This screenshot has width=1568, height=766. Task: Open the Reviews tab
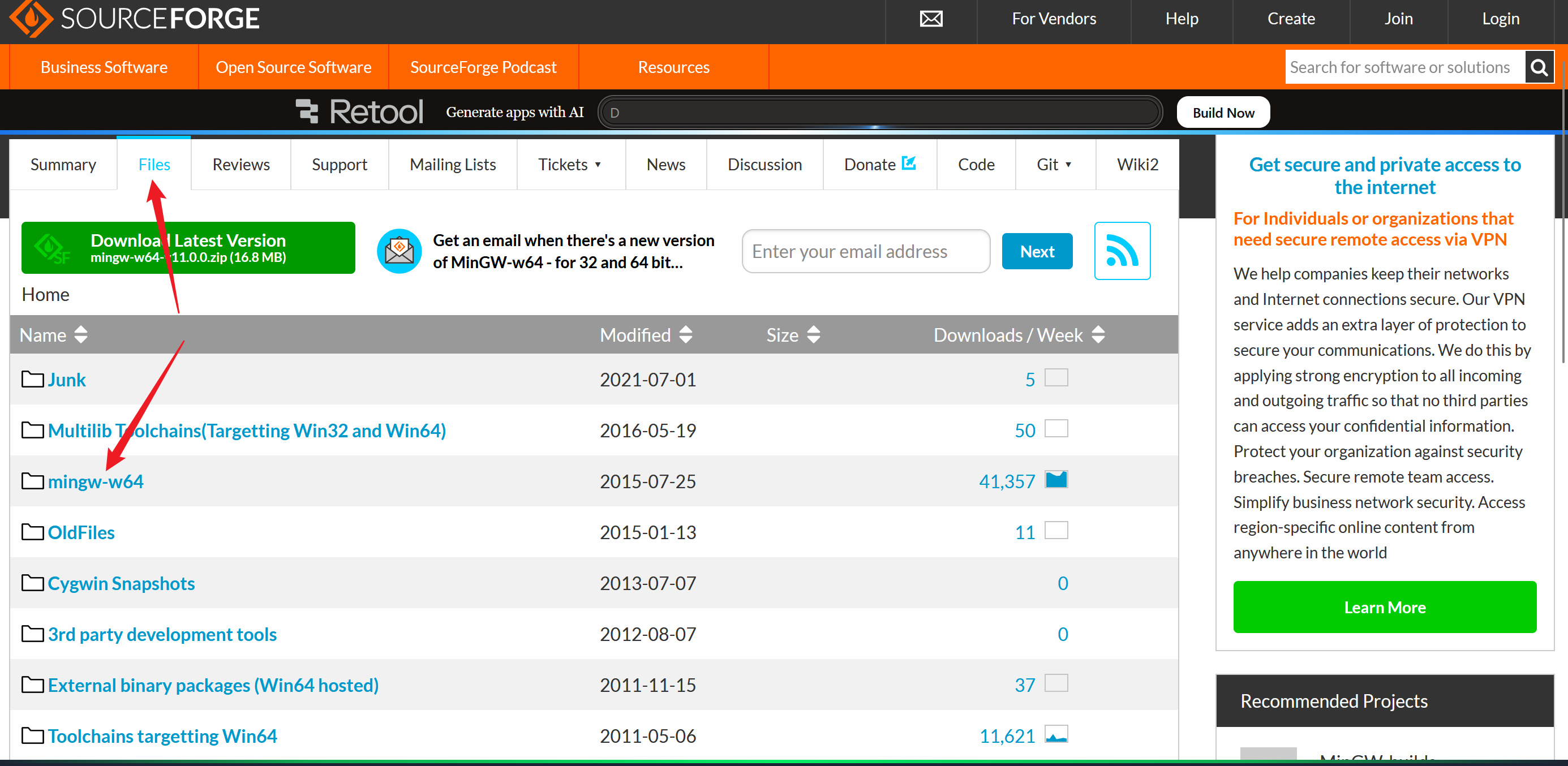[241, 164]
